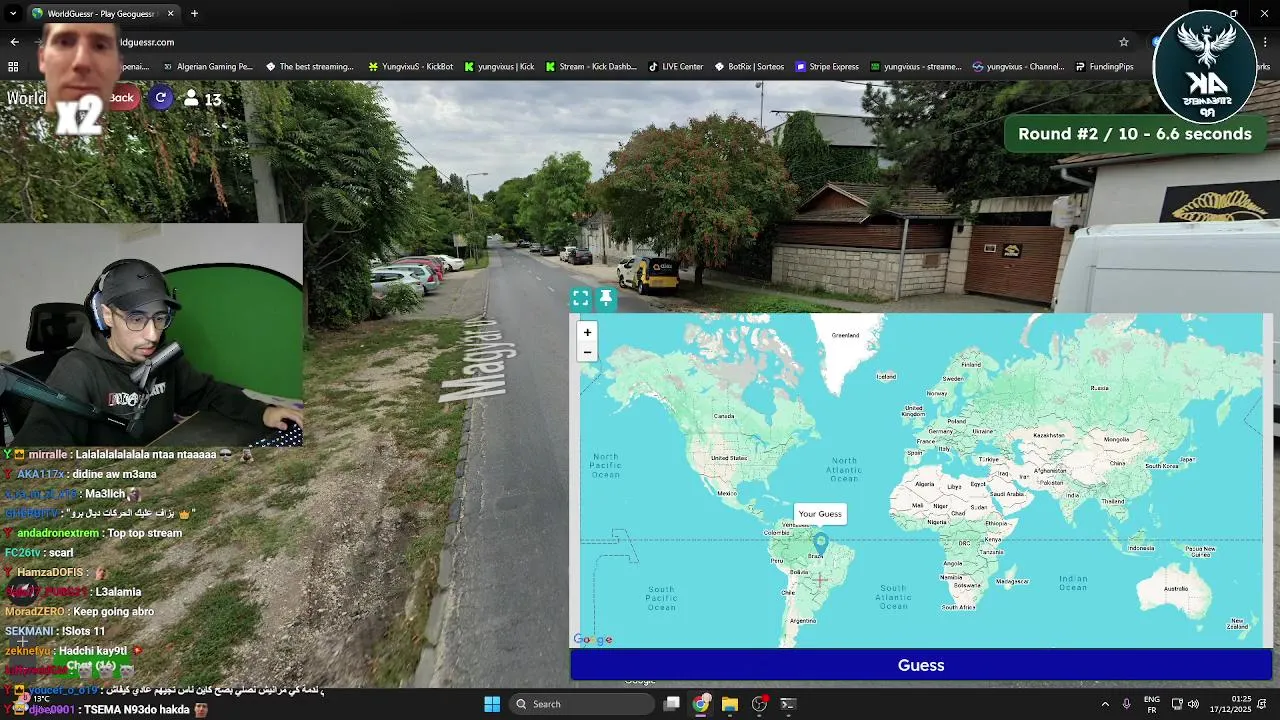The height and width of the screenshot is (720, 1280).
Task: Click the Your Guess marker pin on map
Action: (820, 542)
